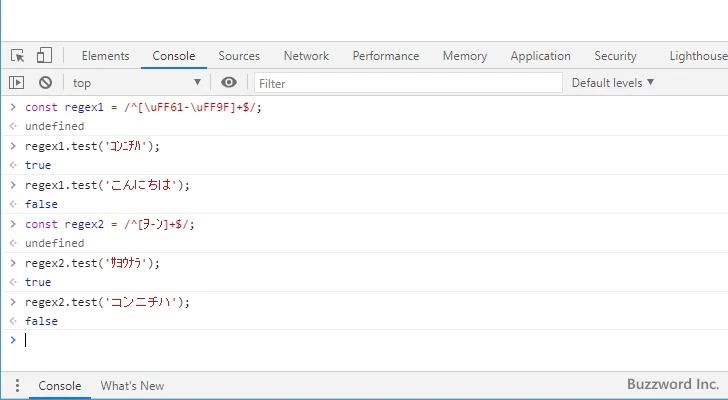Click the eye icon for live expression
This screenshot has width=728, height=400.
click(229, 83)
